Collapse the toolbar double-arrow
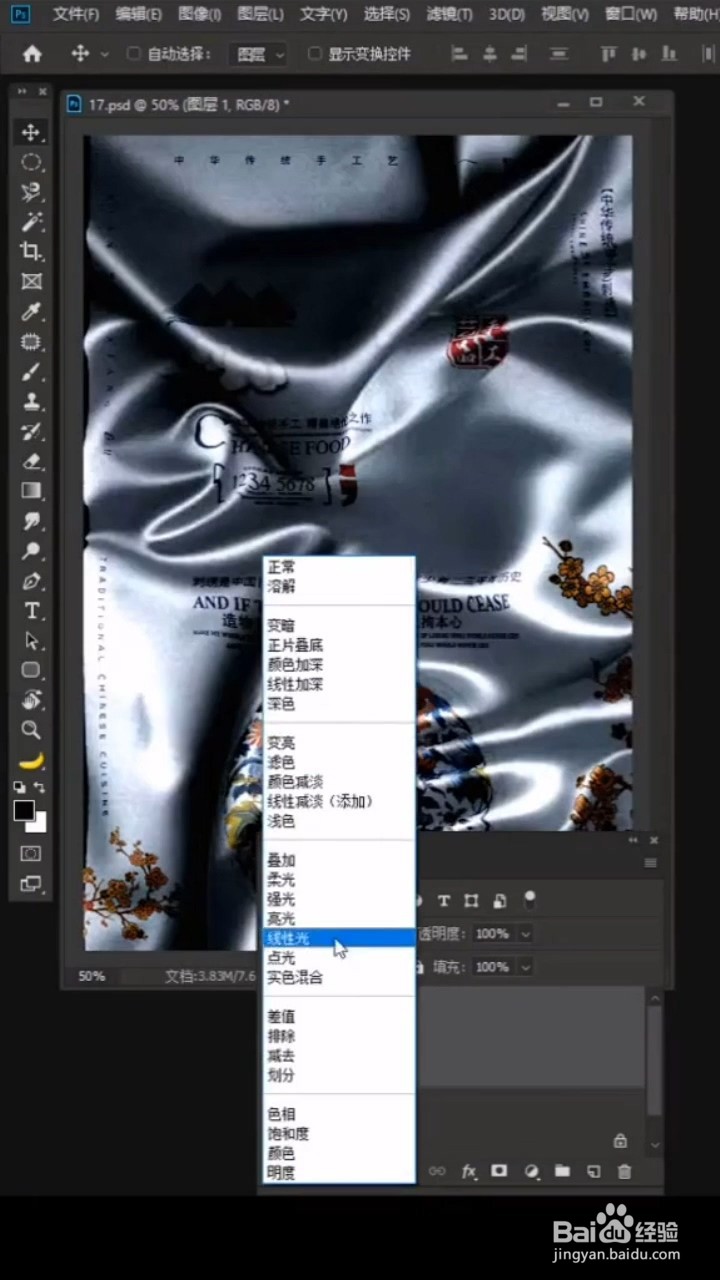 tap(20, 91)
